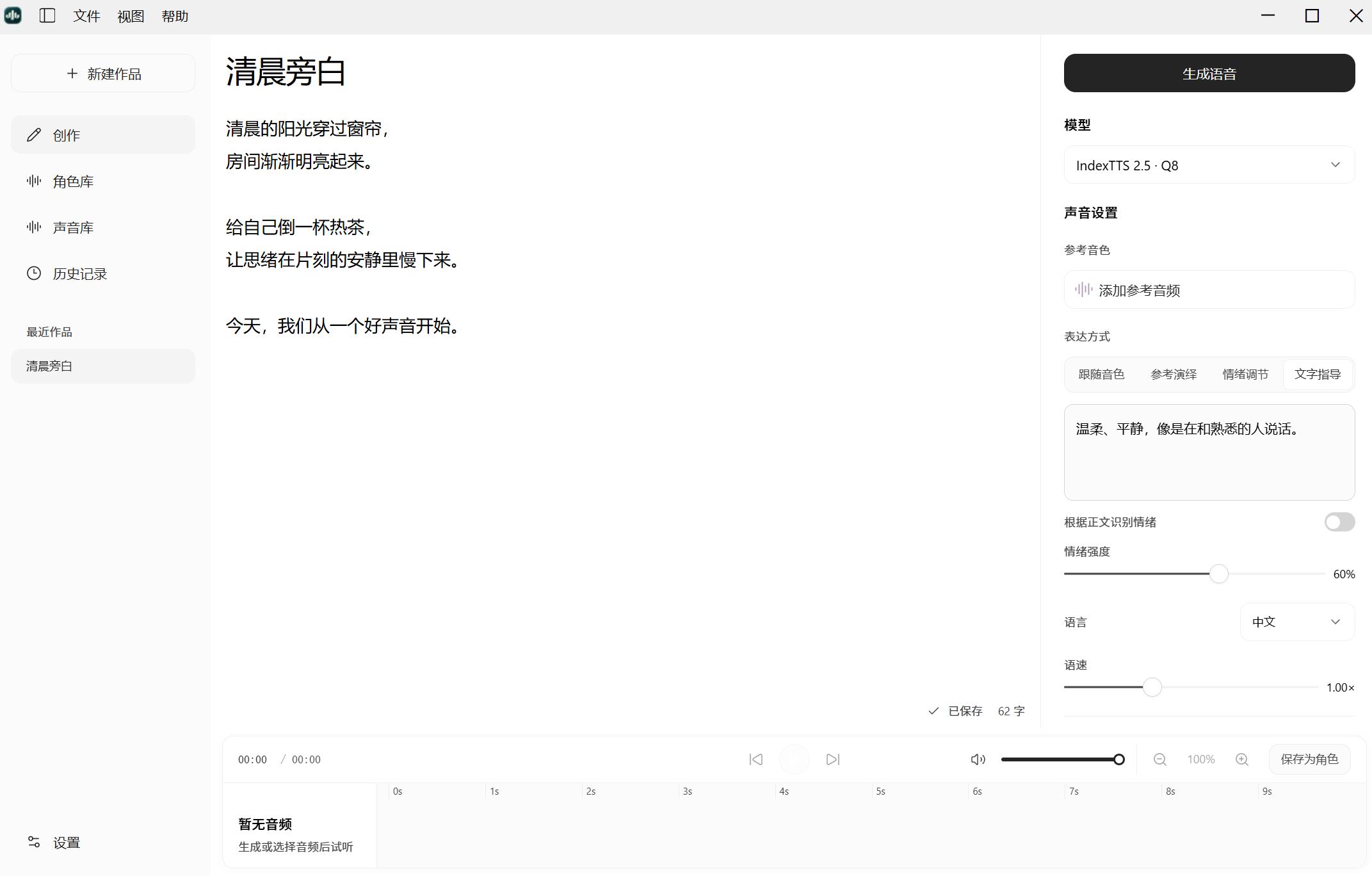Zoom in on the timeline

(1242, 759)
